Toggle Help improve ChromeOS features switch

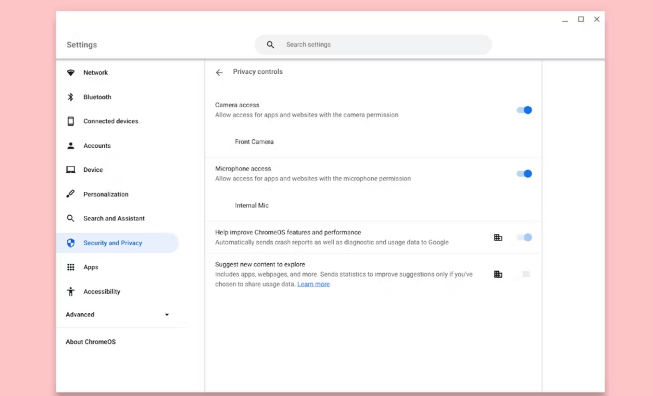click(x=524, y=237)
